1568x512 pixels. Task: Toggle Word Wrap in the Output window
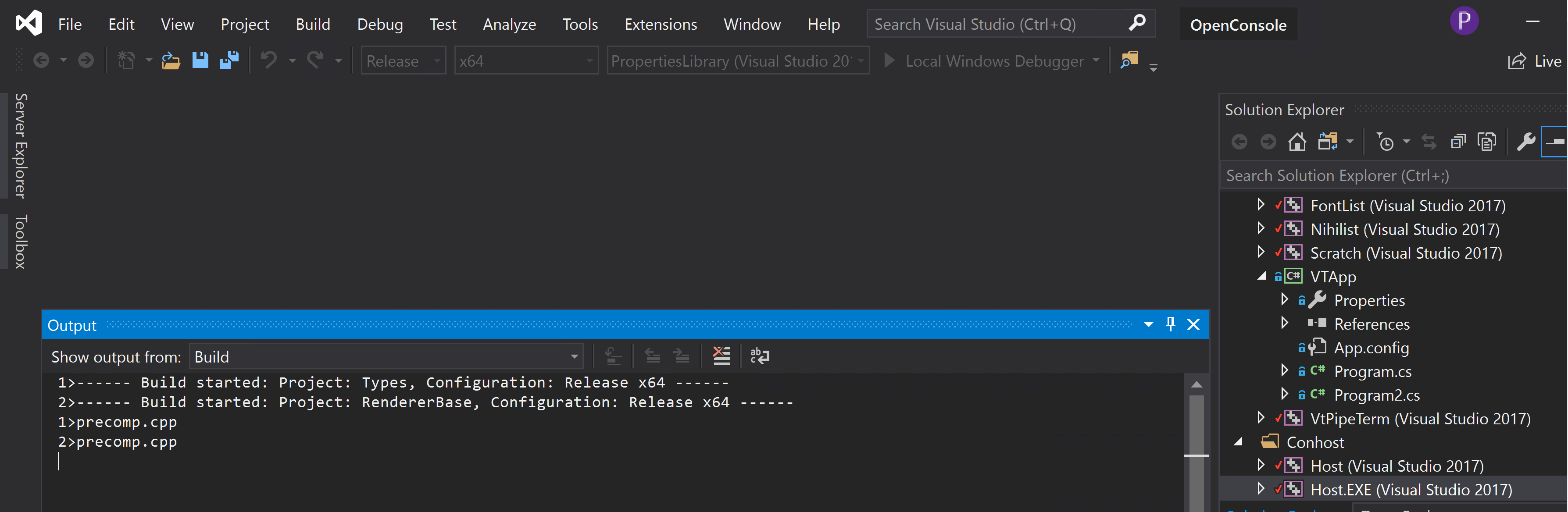tap(760, 356)
